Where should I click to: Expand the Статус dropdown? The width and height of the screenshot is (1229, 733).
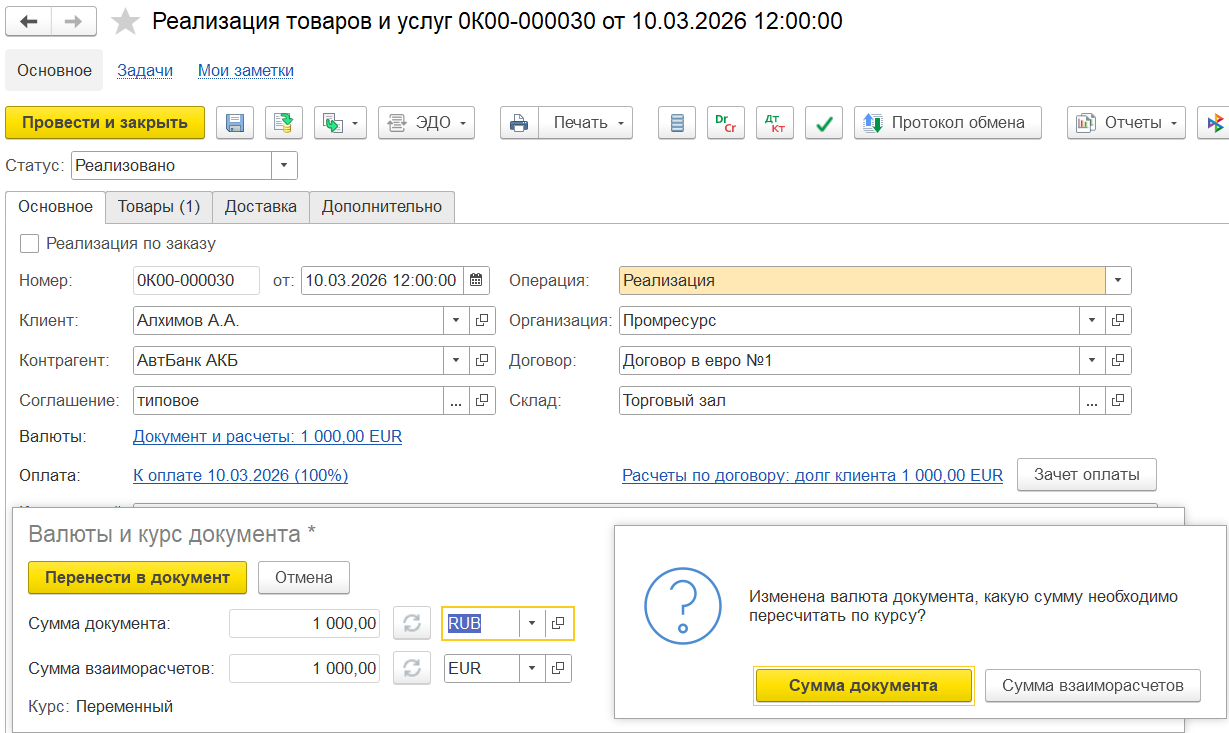coord(284,166)
